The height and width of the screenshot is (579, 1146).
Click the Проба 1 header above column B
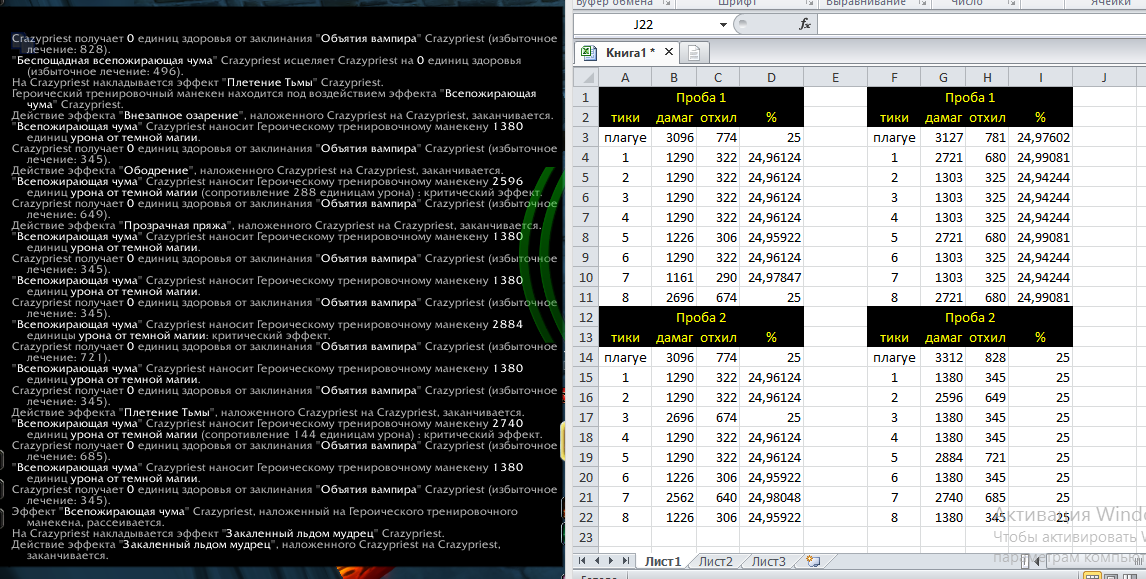701,97
